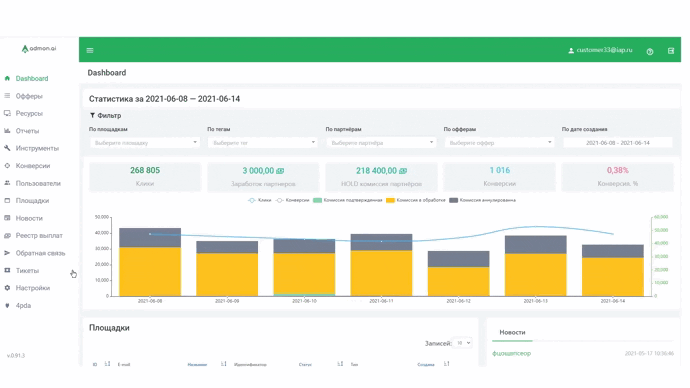Click the Пользователи users icon
The image size is (690, 388).
(7, 183)
